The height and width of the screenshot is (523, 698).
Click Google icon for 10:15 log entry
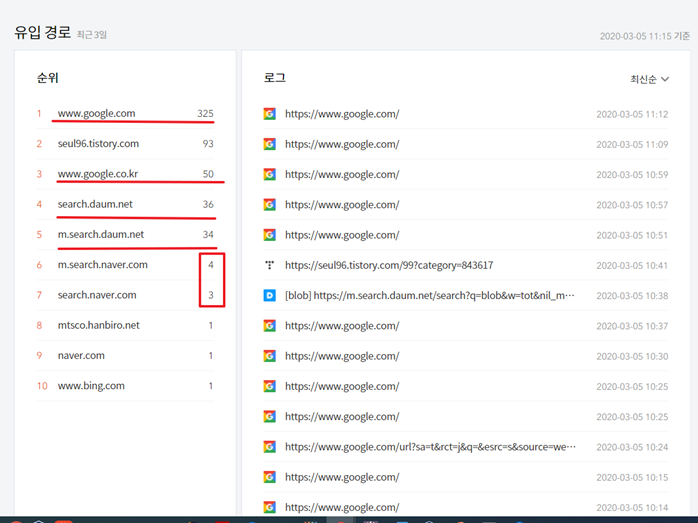tap(269, 477)
